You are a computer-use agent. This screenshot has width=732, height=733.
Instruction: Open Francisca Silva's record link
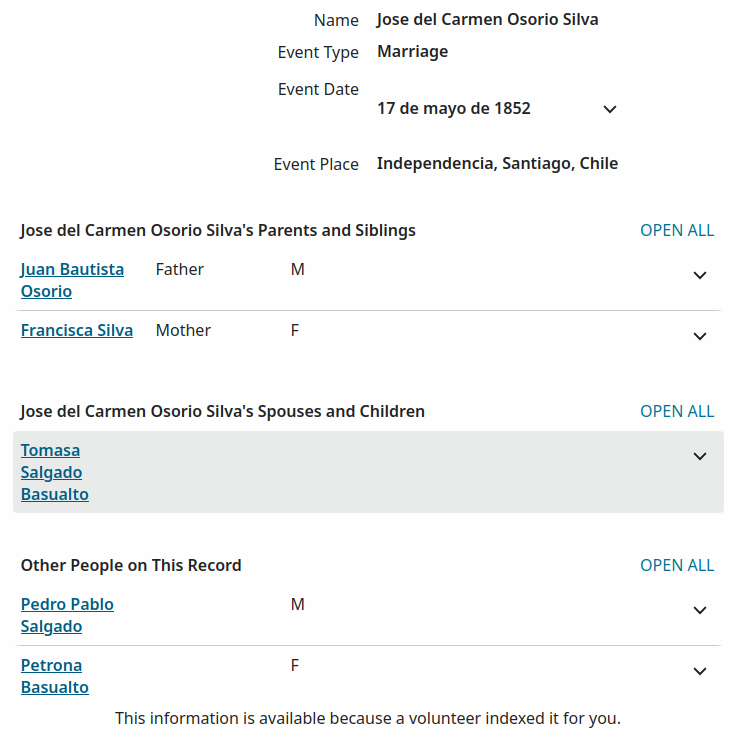click(77, 331)
